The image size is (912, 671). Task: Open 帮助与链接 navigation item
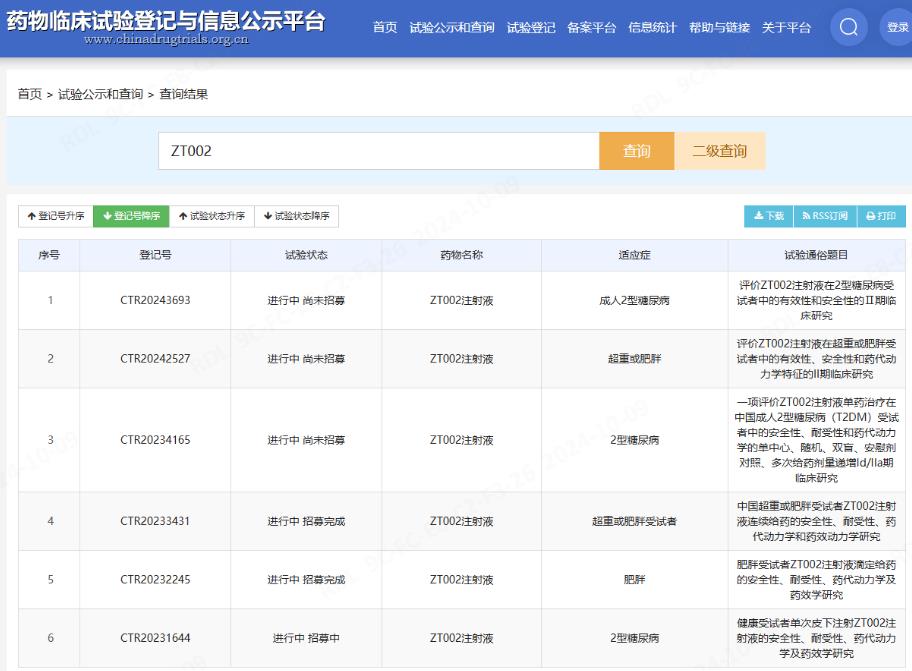[x=719, y=28]
